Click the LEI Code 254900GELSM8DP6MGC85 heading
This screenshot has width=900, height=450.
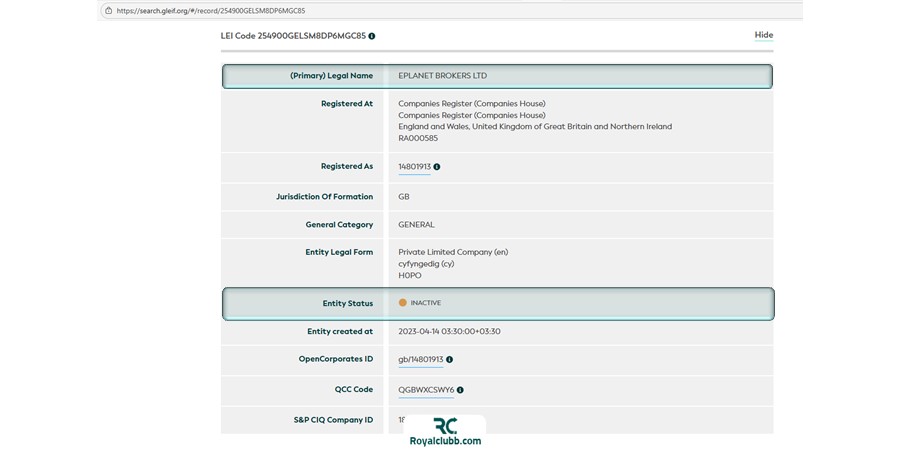click(292, 36)
